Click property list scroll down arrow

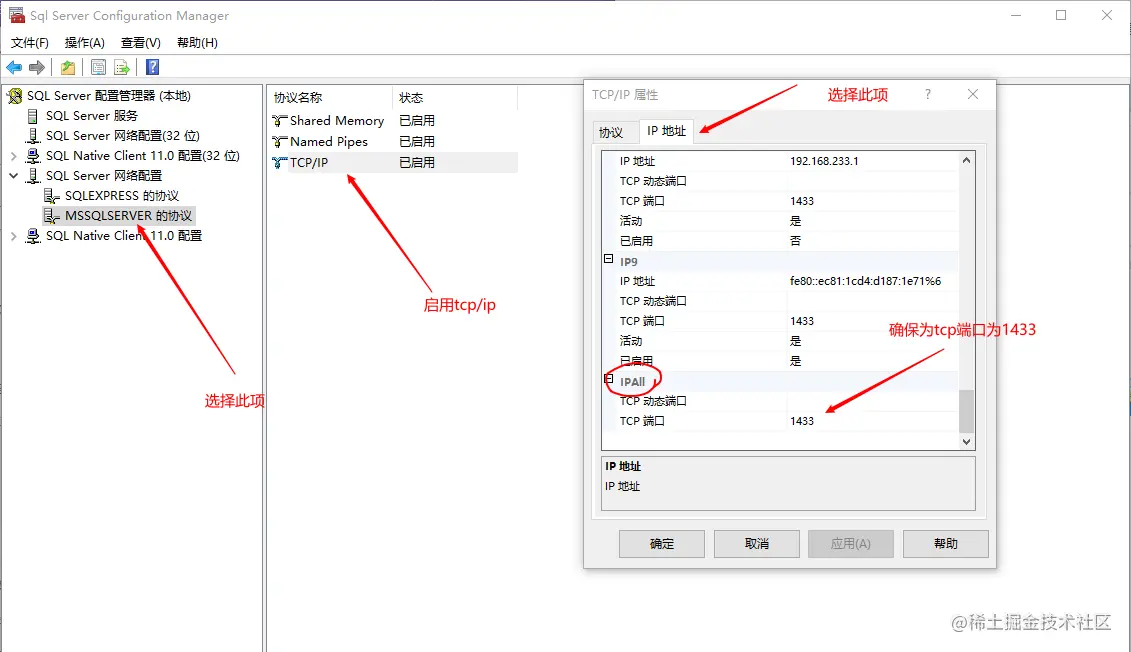[967, 441]
